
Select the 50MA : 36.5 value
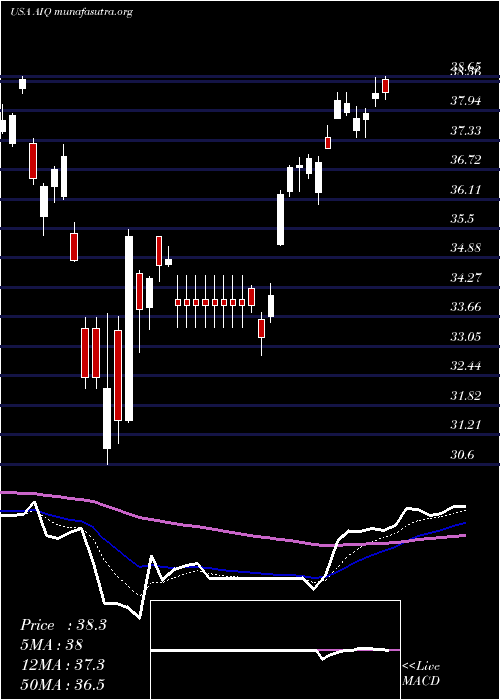pos(62,684)
